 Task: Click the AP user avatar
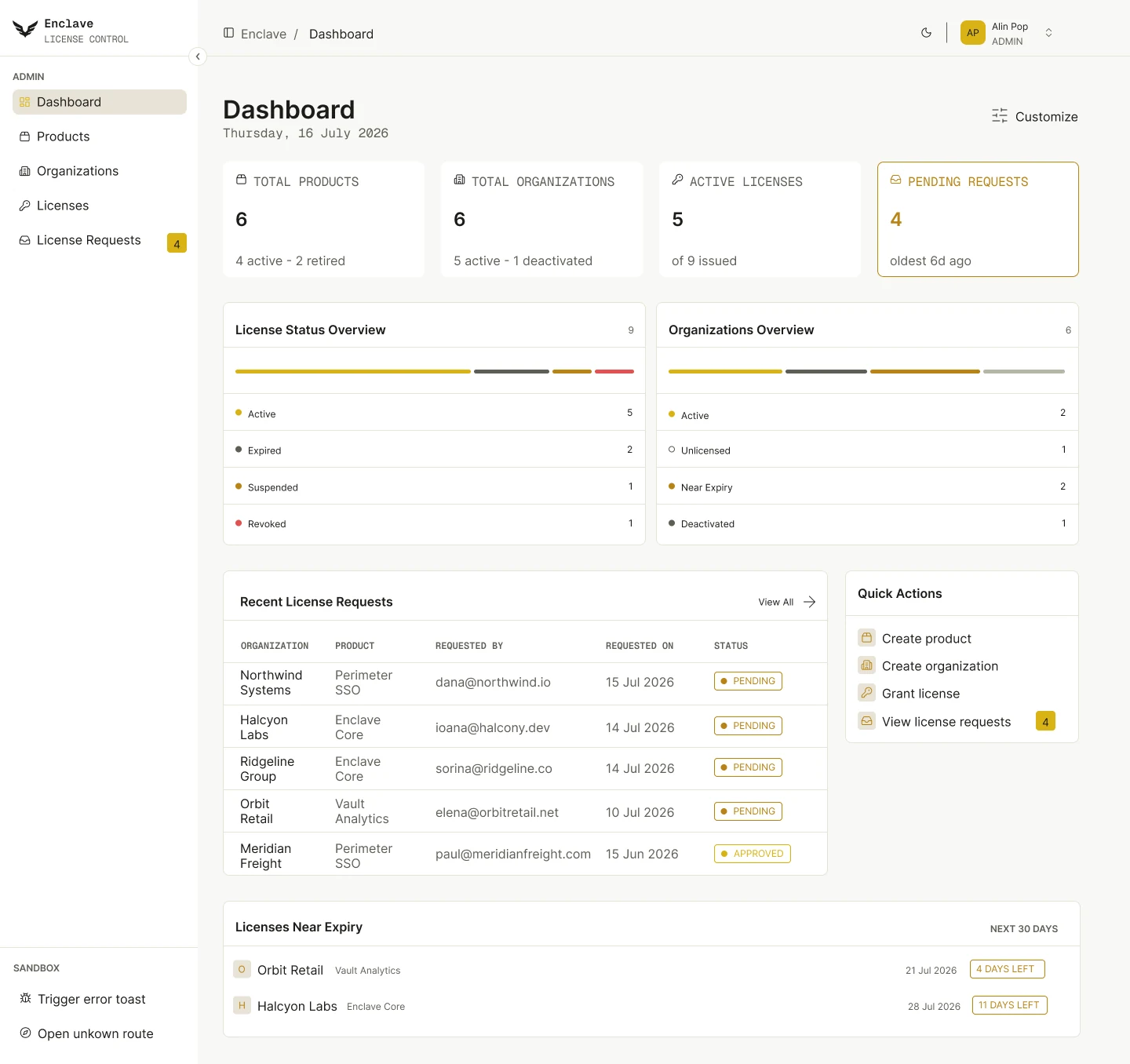973,33
